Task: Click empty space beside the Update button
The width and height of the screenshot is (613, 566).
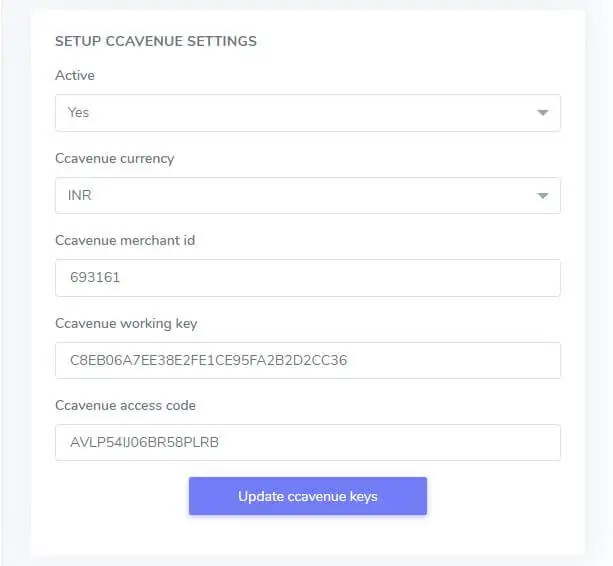Action: point(500,496)
